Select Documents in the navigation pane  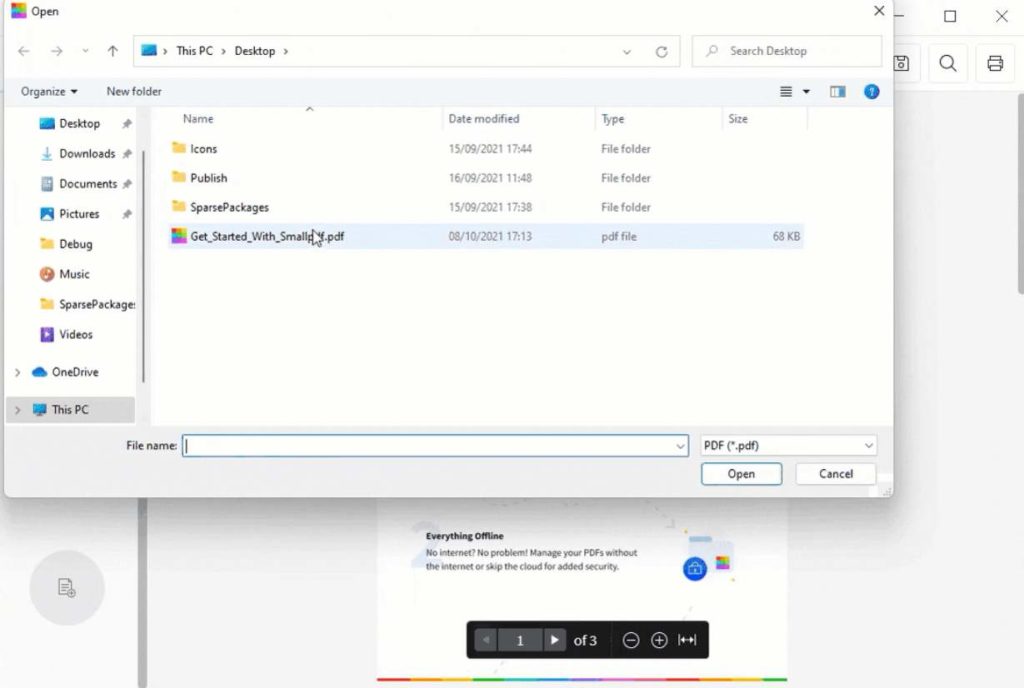pyautogui.click(x=88, y=183)
